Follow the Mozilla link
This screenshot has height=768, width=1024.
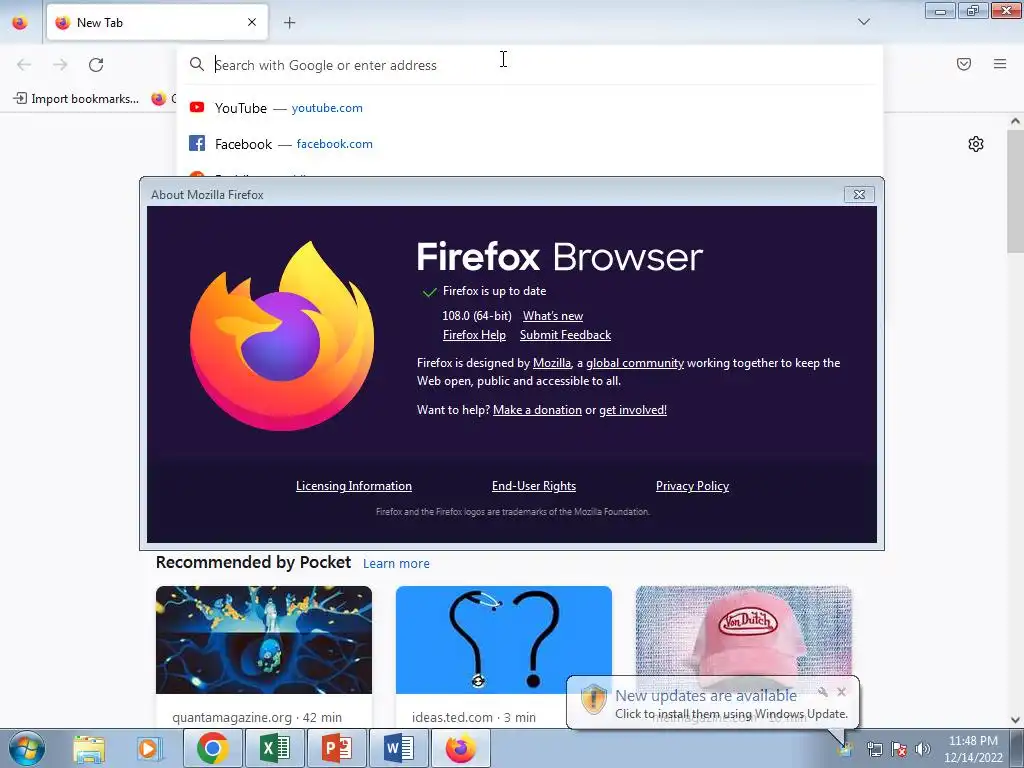552,363
